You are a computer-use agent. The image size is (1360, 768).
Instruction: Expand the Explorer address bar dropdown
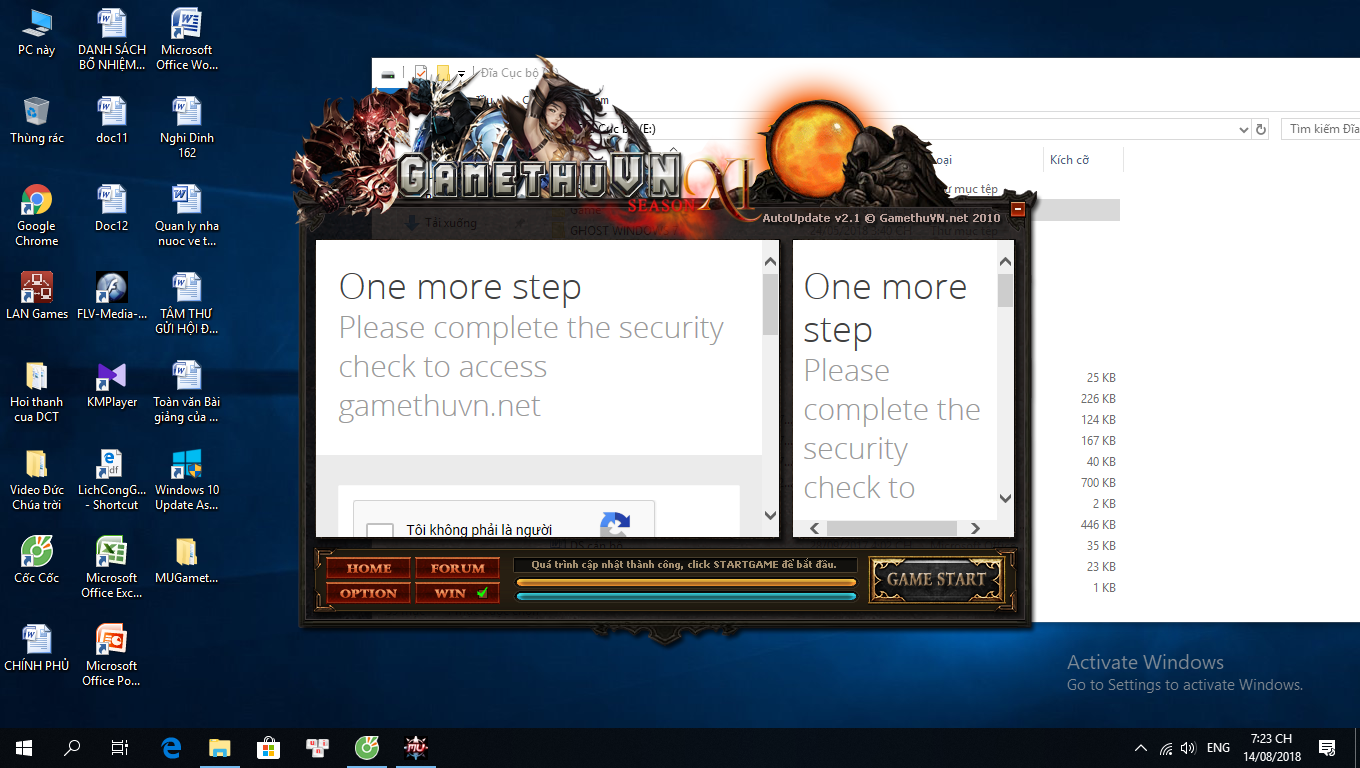[1244, 129]
